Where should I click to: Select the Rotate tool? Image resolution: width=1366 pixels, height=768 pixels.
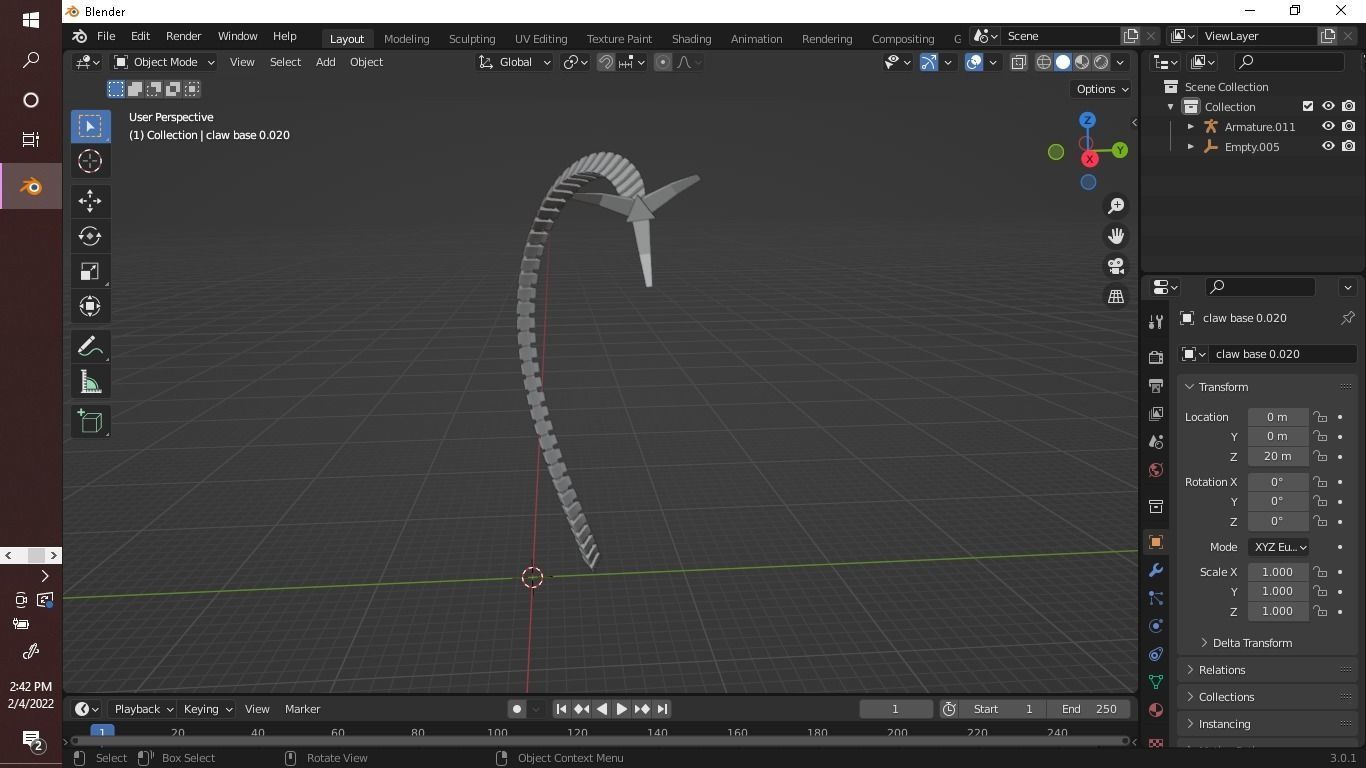pos(90,236)
